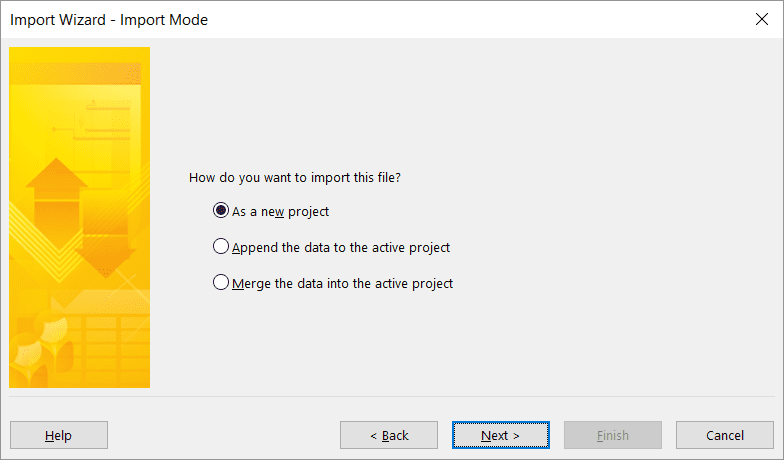Viewport: 784px width, 460px height.
Task: Click the leaf-shaped graphic at the banner bottom
Action: pos(40,350)
